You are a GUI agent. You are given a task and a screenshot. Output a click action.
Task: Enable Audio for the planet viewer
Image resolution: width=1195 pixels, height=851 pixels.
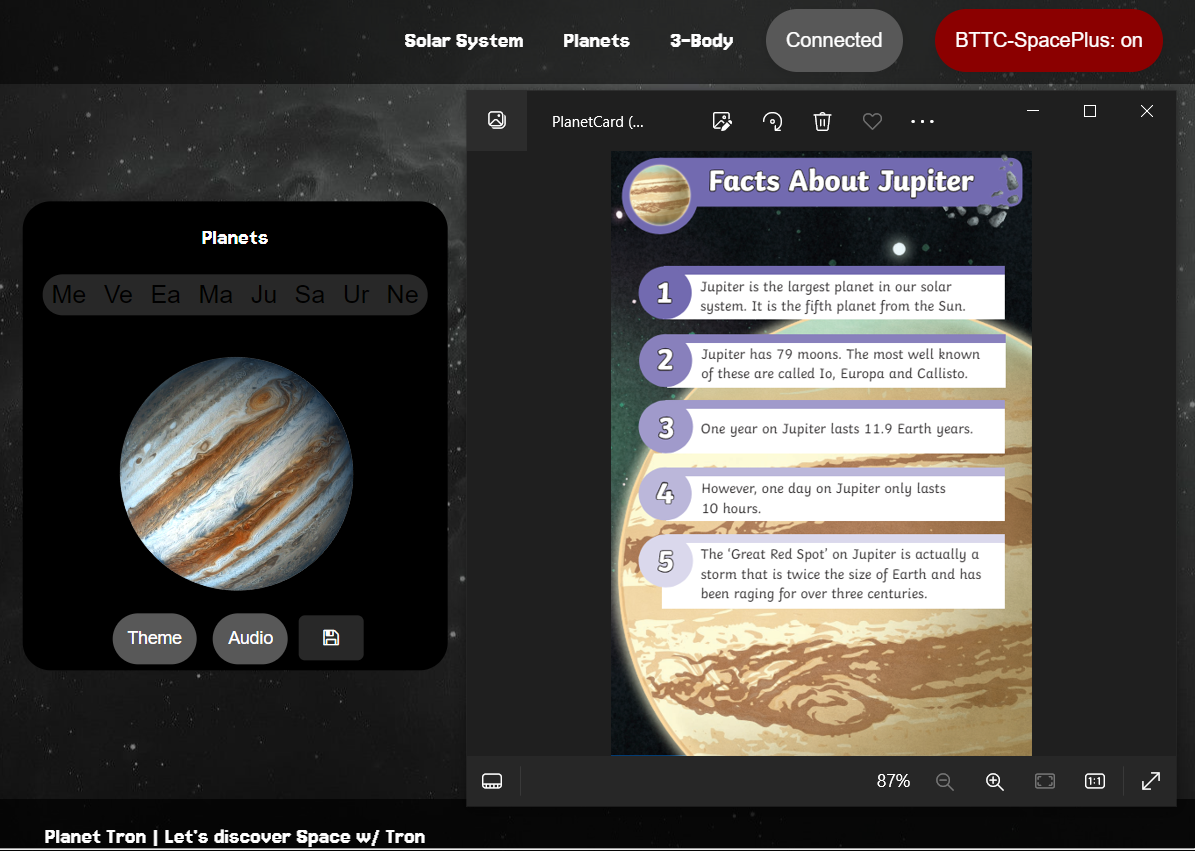[250, 638]
